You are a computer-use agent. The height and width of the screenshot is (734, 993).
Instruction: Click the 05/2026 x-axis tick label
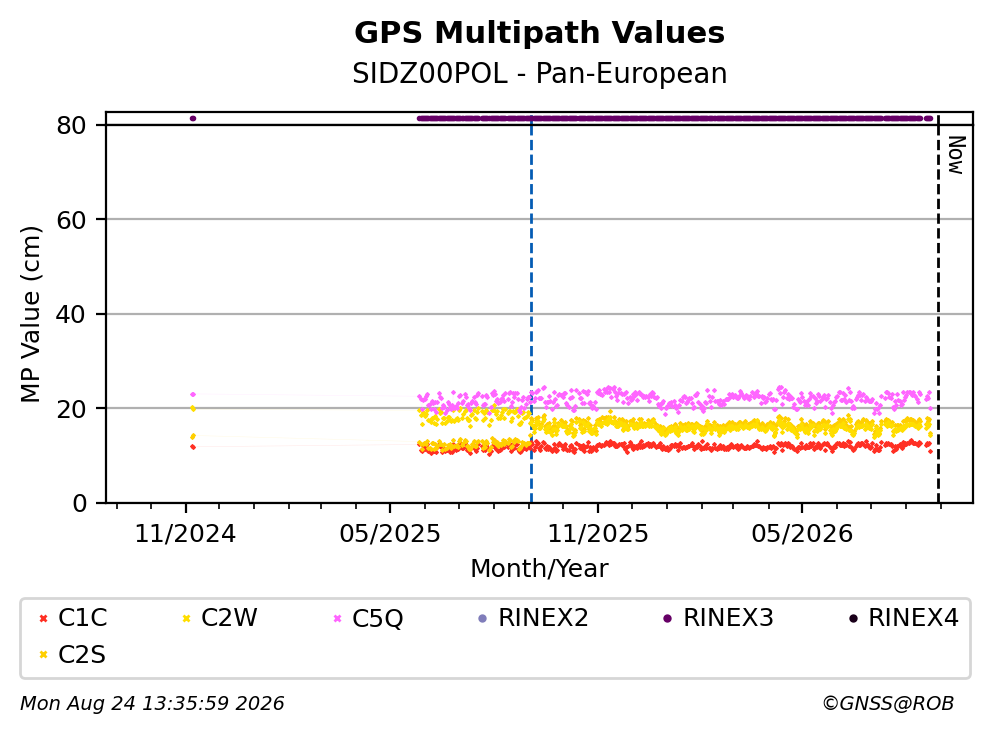pos(802,535)
